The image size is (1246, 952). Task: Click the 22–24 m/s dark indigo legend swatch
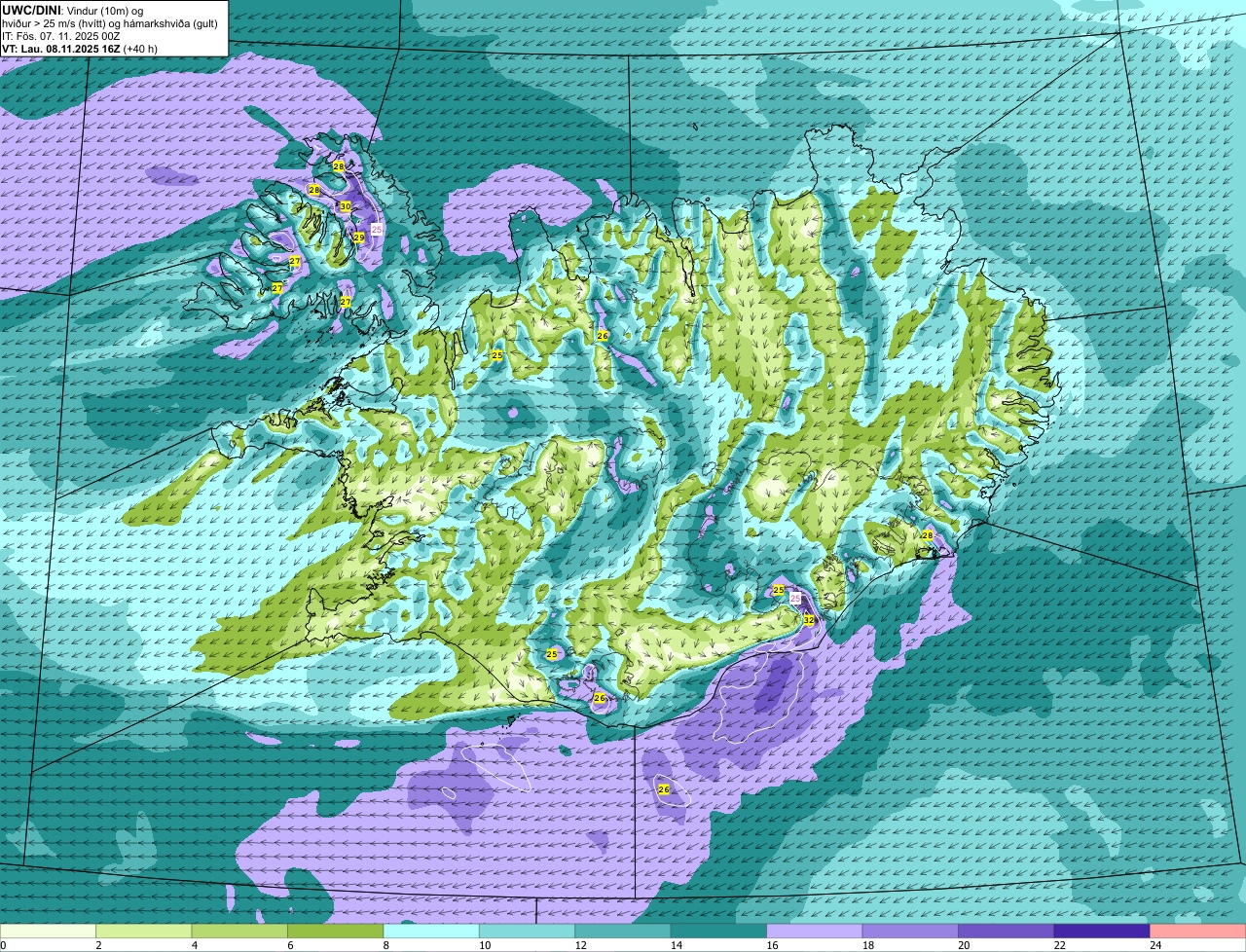(1103, 932)
